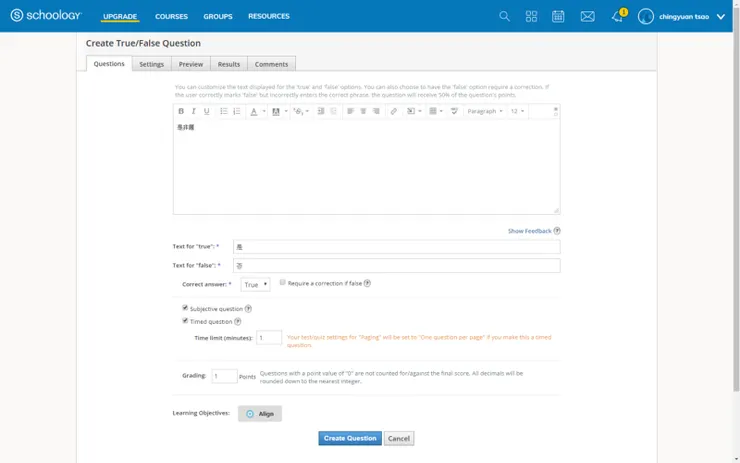Viewport: 740px width, 463px height.
Task: Apply text color with the A icon
Action: click(254, 111)
